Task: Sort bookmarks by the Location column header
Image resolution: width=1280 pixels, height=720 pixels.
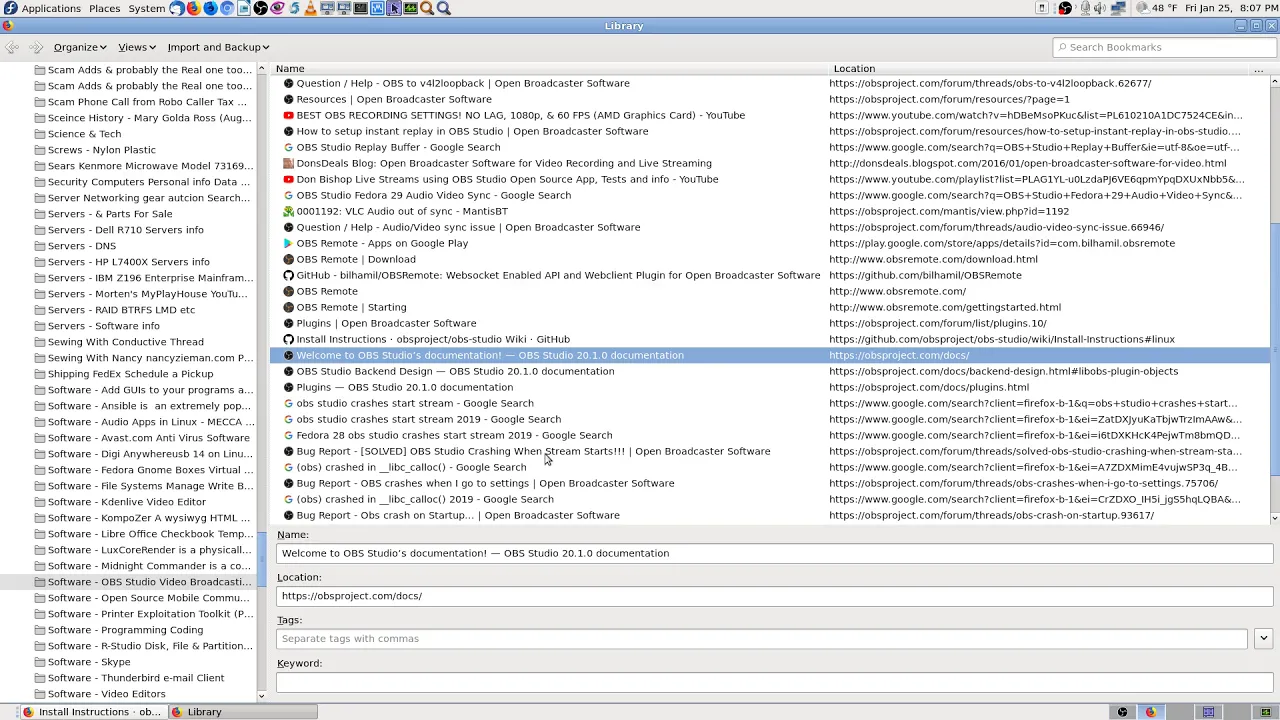Action: point(1038,69)
